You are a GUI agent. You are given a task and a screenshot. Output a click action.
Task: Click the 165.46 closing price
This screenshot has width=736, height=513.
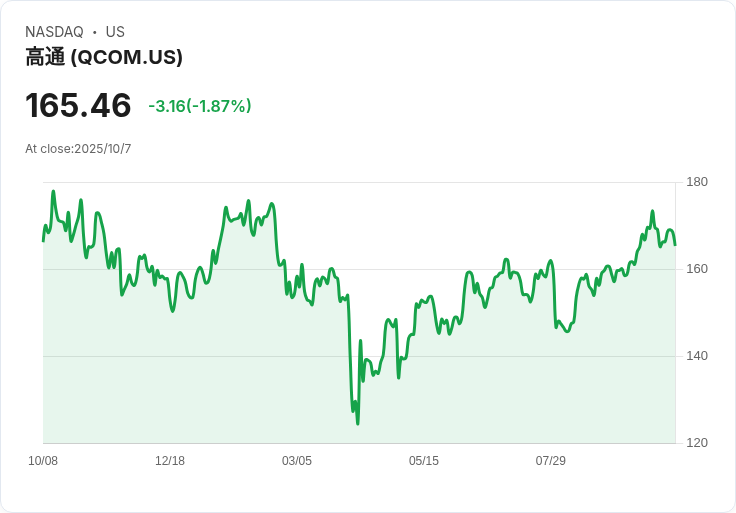pos(78,105)
